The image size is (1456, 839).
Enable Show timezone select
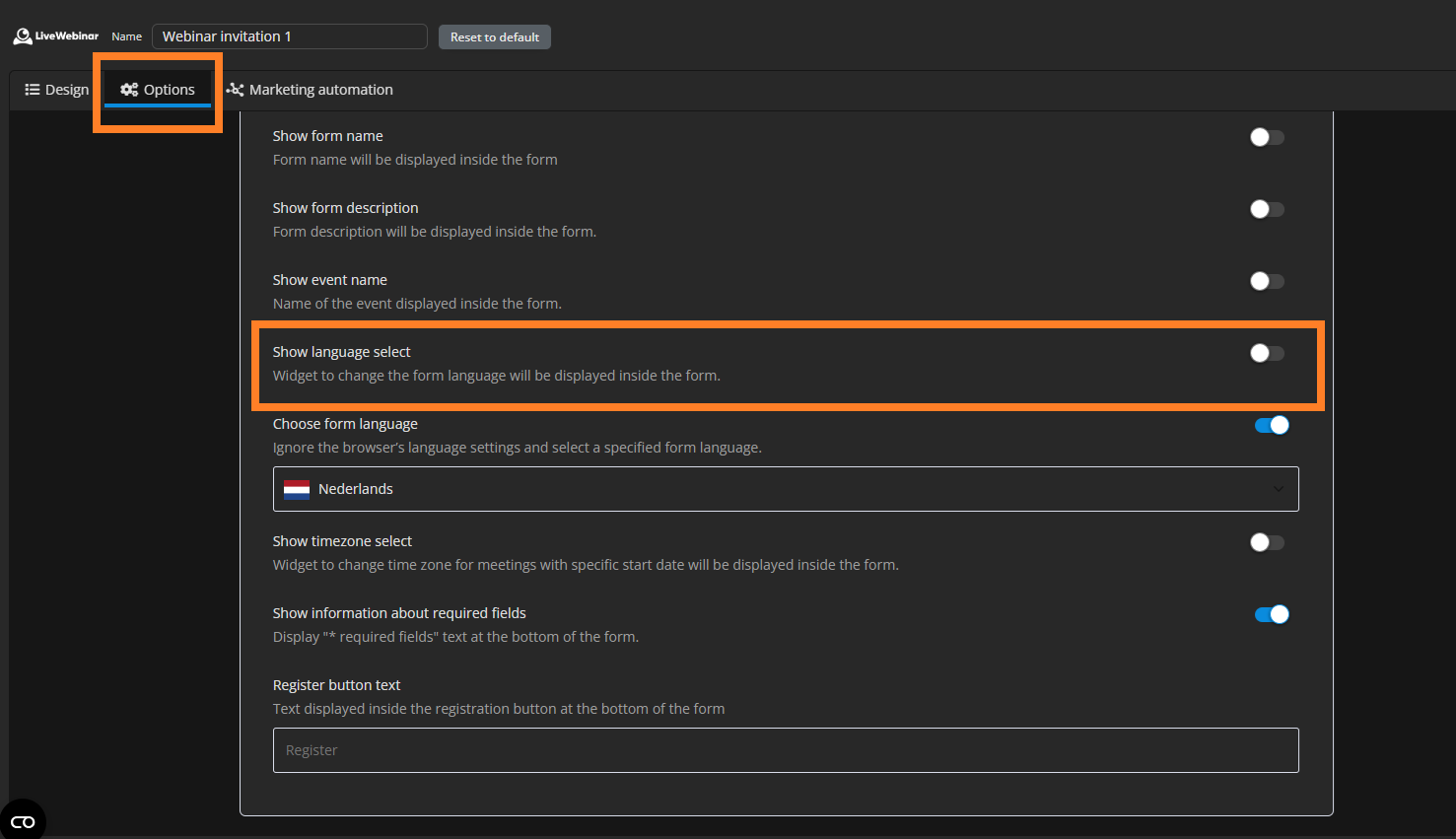tap(1267, 543)
